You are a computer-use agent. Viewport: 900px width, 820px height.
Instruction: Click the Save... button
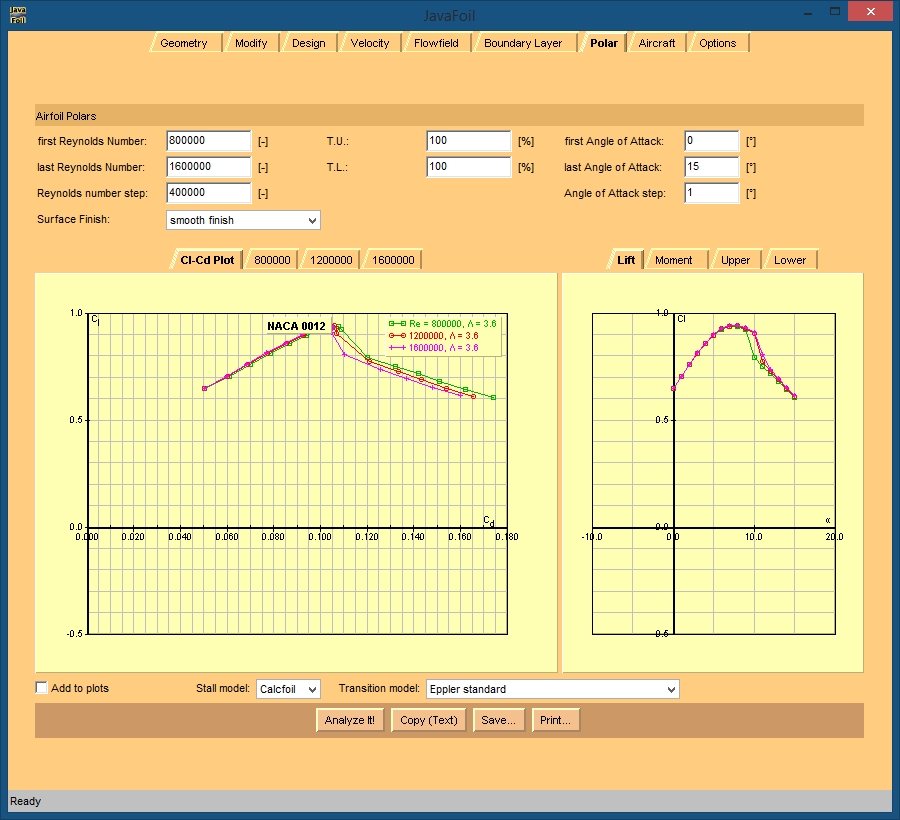[499, 720]
